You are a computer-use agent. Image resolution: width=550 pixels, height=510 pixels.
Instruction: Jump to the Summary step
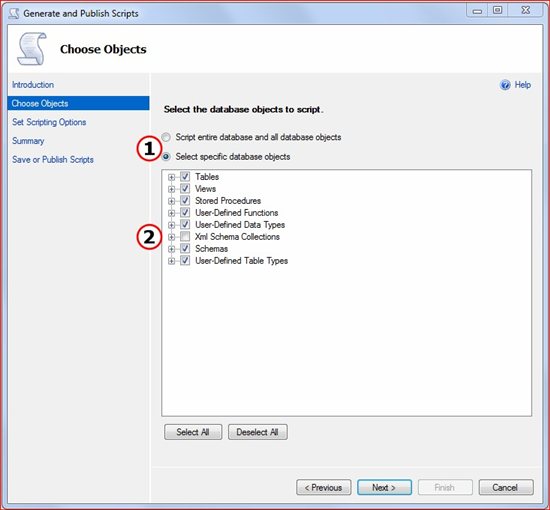tap(28, 141)
